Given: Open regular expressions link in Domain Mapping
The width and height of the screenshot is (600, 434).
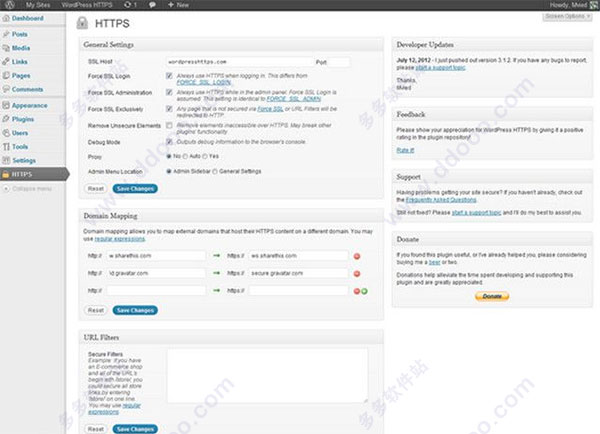Looking at the screenshot, I should click(x=120, y=239).
